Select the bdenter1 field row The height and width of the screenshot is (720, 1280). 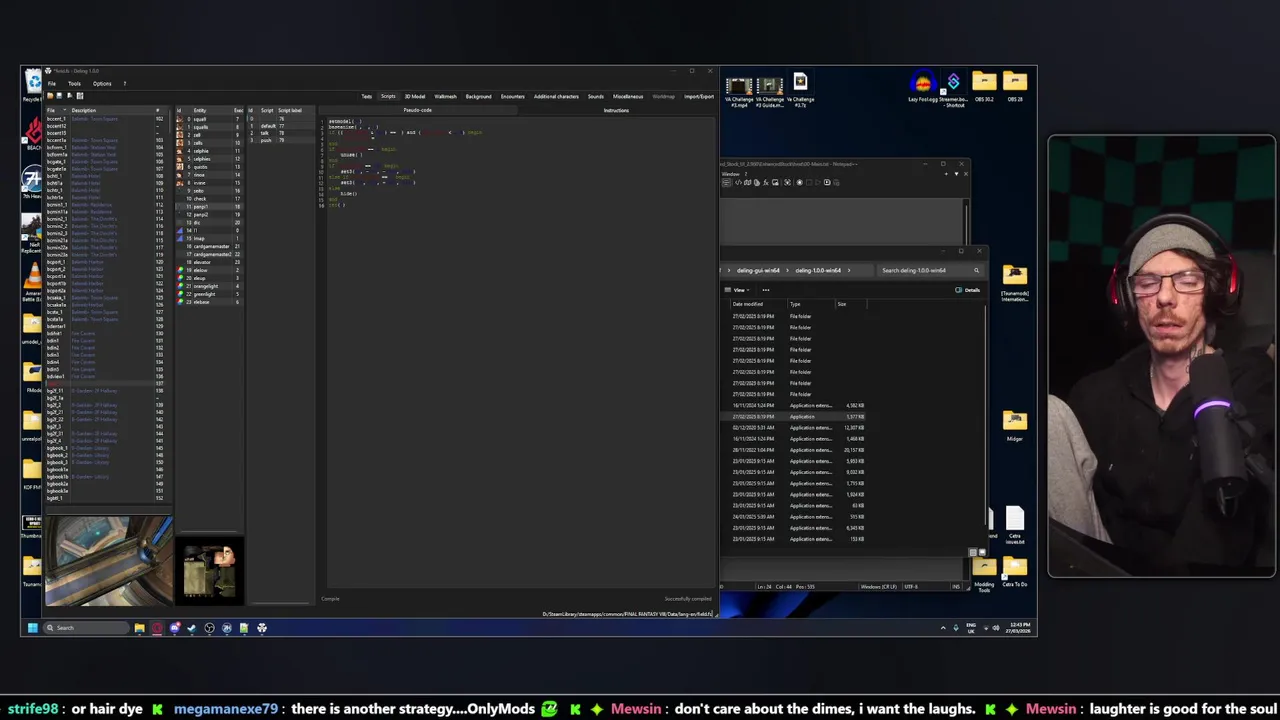(105, 326)
